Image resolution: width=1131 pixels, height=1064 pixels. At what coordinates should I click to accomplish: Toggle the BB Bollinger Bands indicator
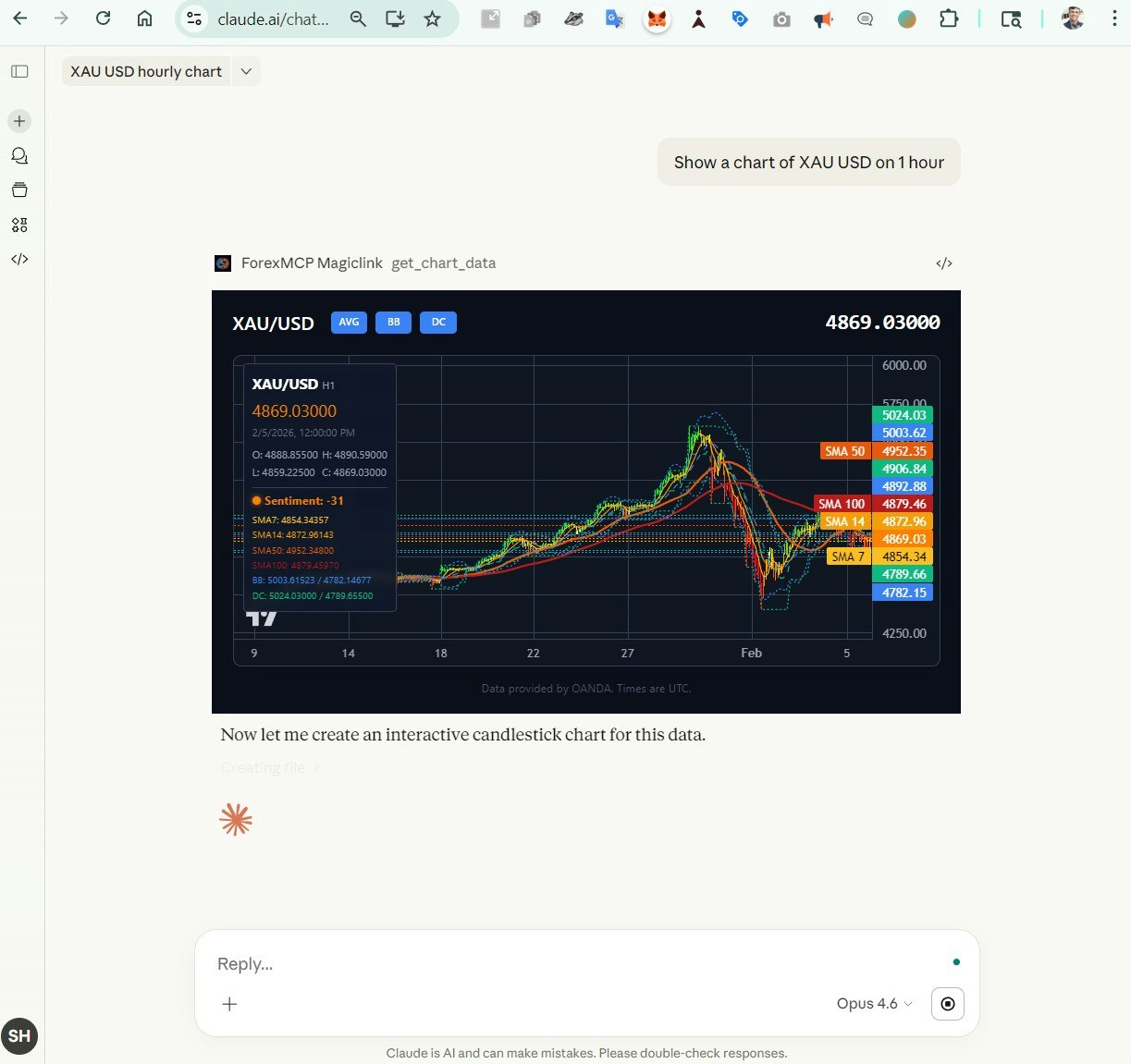click(x=393, y=322)
